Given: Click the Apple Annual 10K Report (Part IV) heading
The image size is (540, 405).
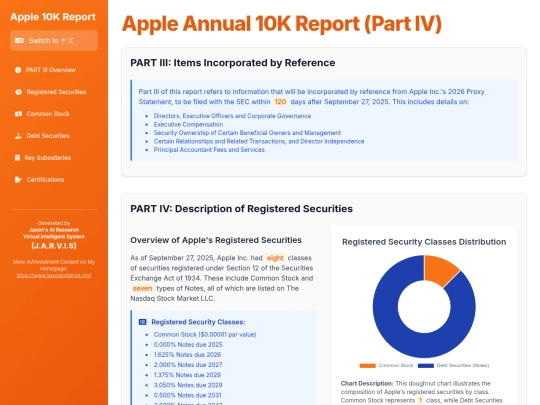Looking at the screenshot, I should click(x=282, y=24).
